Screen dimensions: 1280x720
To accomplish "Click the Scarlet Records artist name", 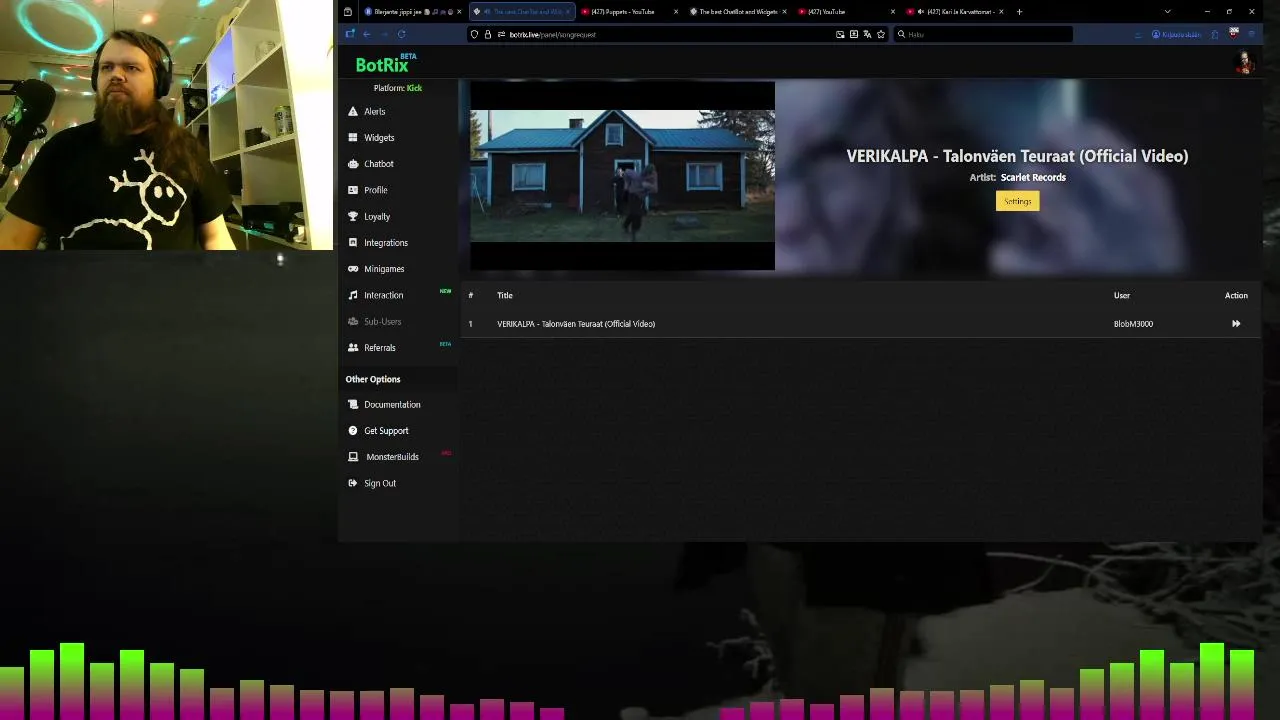I will click(1033, 177).
